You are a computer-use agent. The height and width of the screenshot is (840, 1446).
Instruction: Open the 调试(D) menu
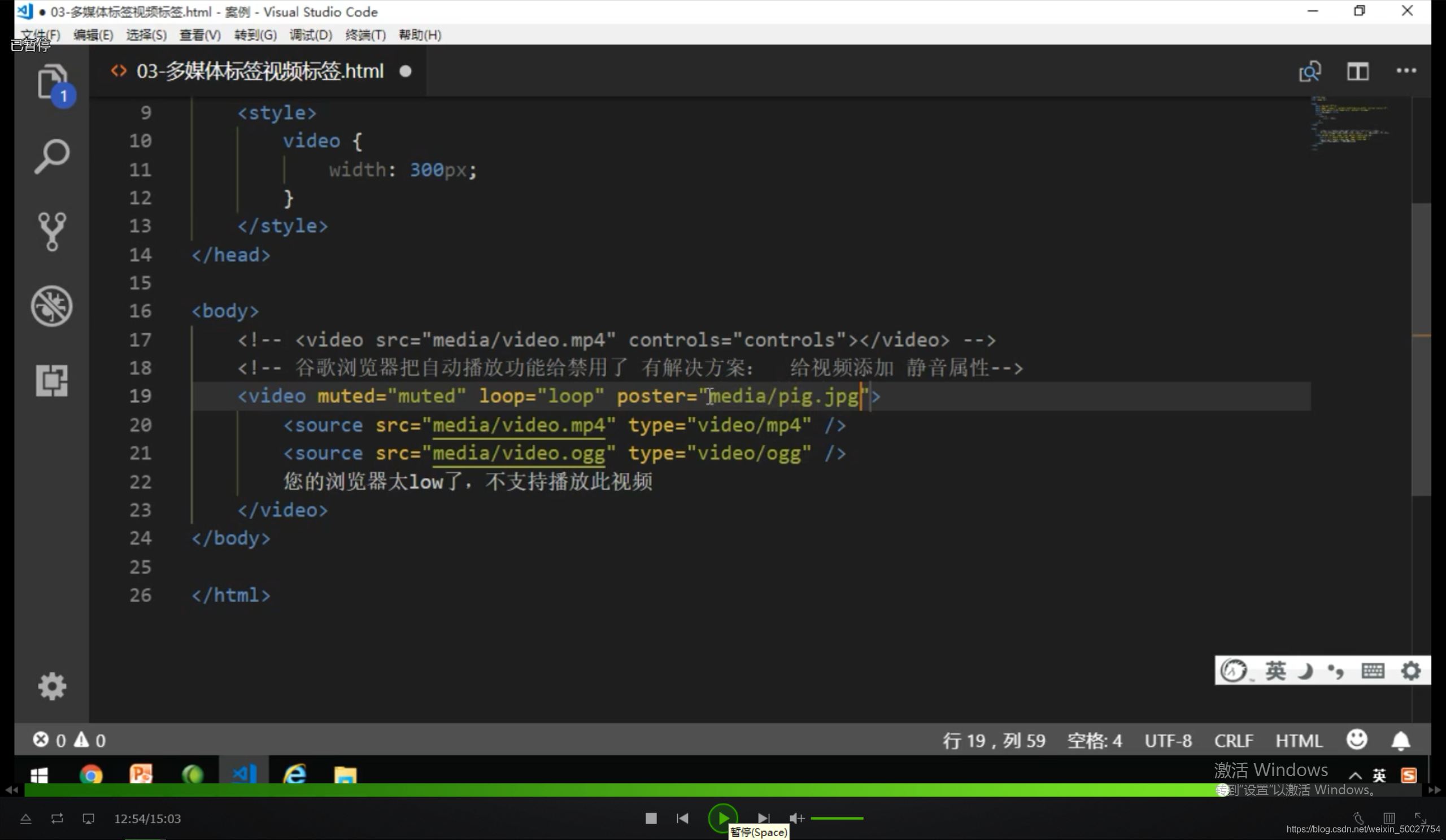click(311, 34)
